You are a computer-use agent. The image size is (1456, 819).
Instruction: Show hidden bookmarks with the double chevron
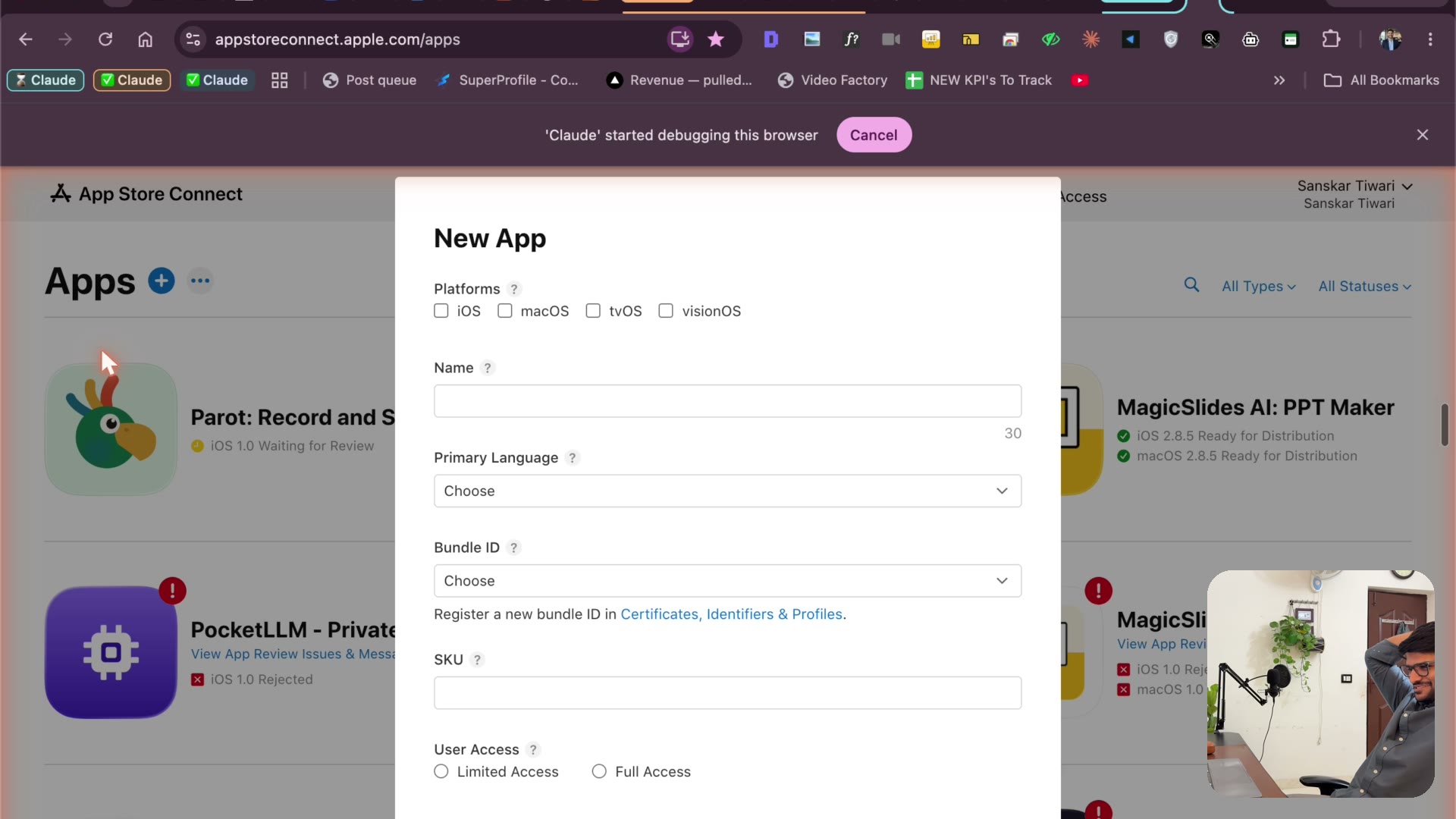coord(1279,80)
